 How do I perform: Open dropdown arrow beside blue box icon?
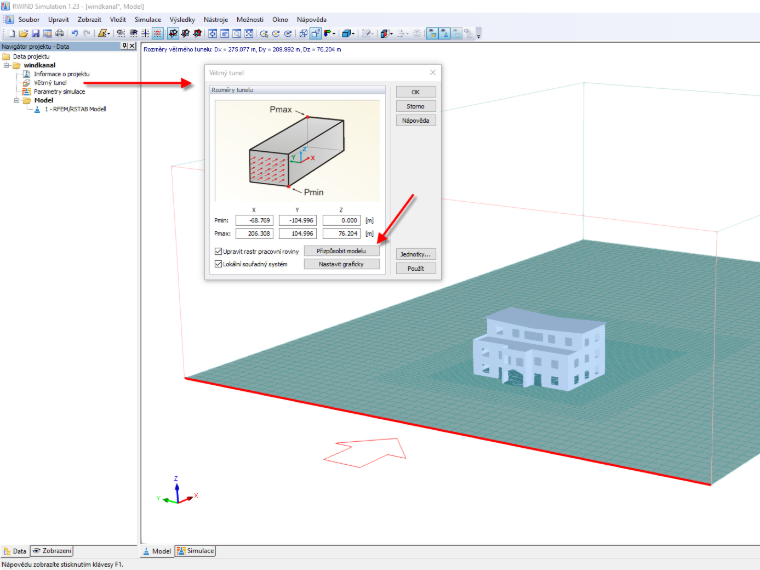tap(353, 33)
